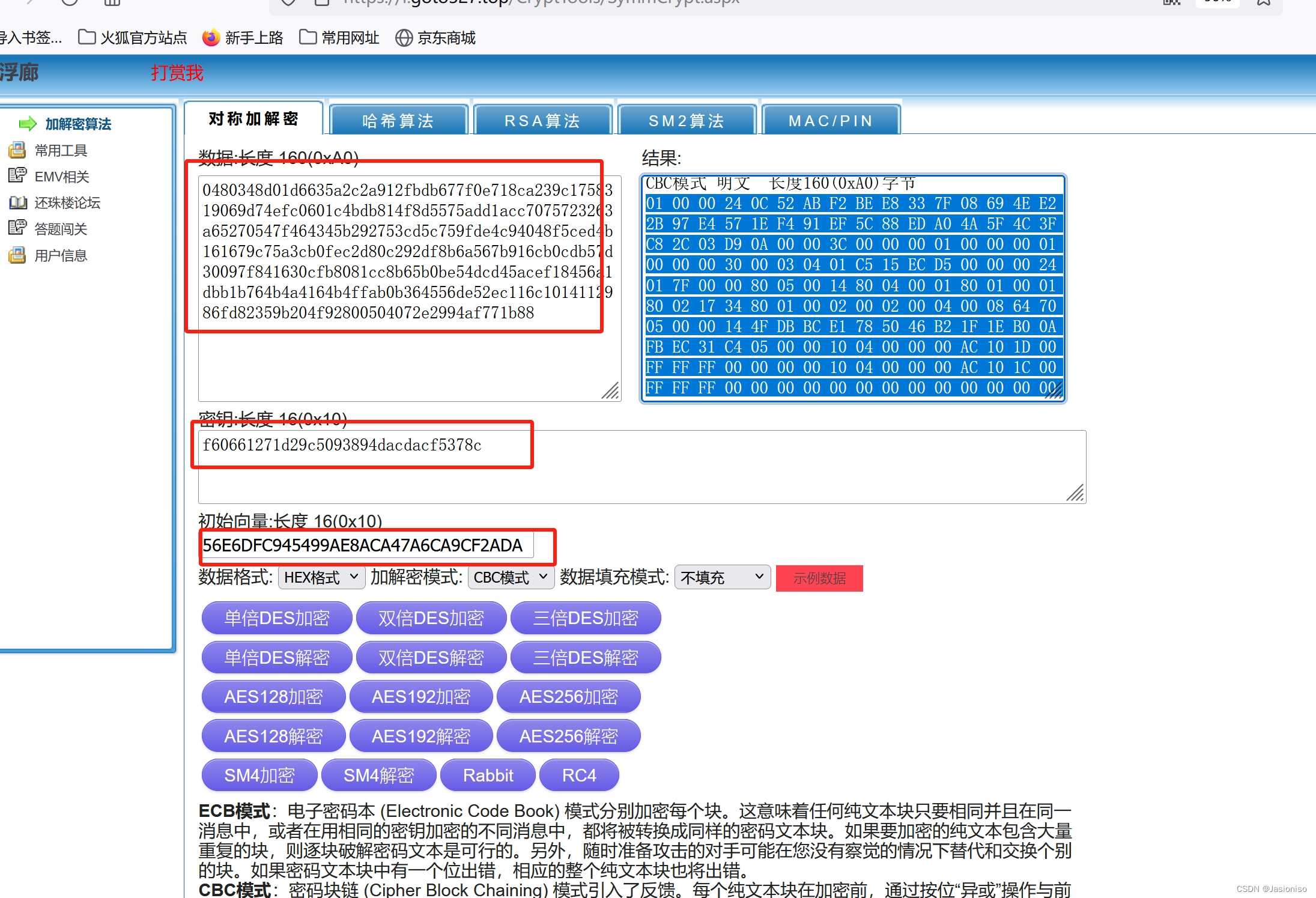Click the 还珠楼论坛 book icon
This screenshot has height=898, width=1316.
click(17, 202)
